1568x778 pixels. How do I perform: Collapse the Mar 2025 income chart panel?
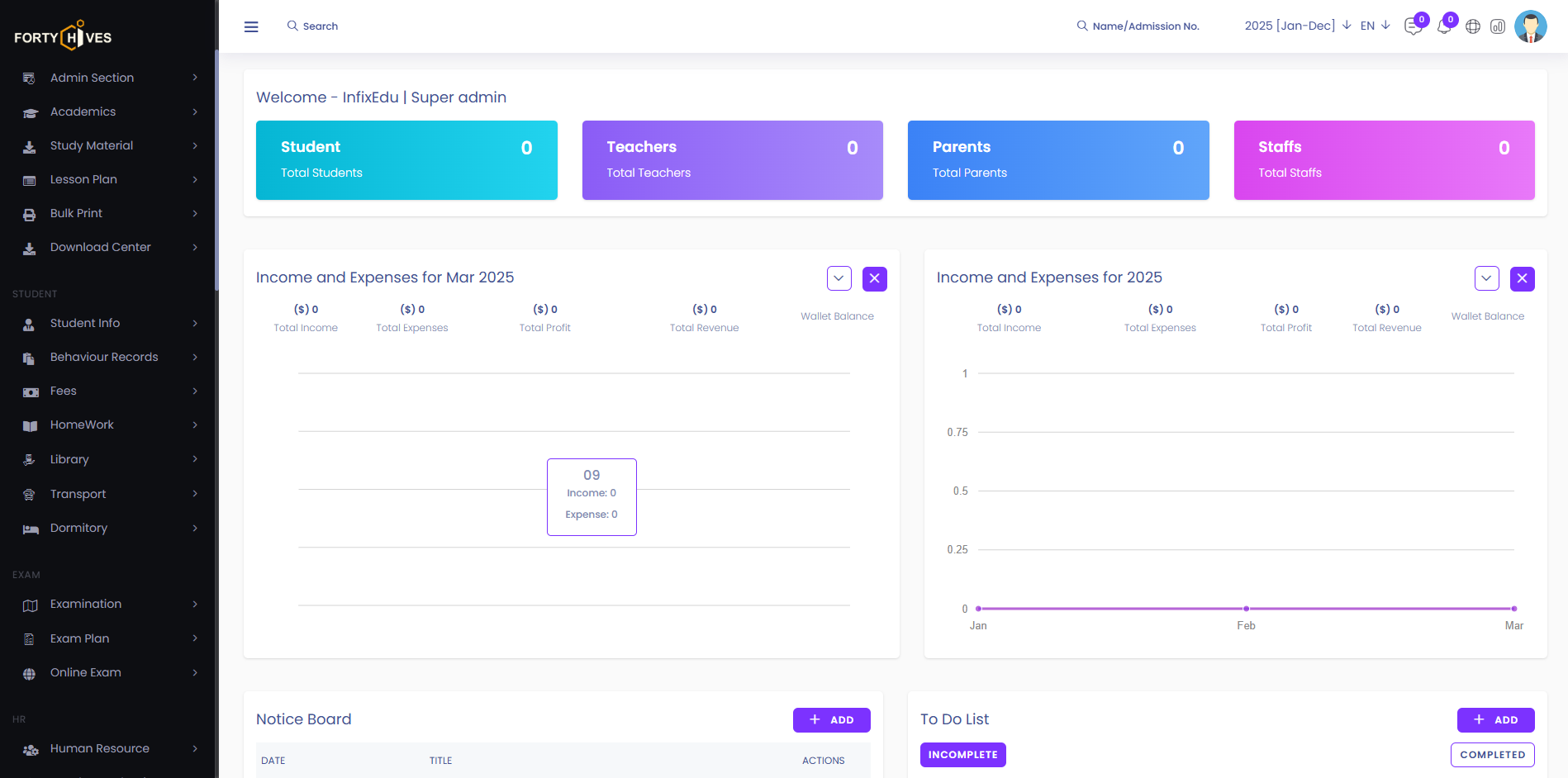[x=839, y=278]
